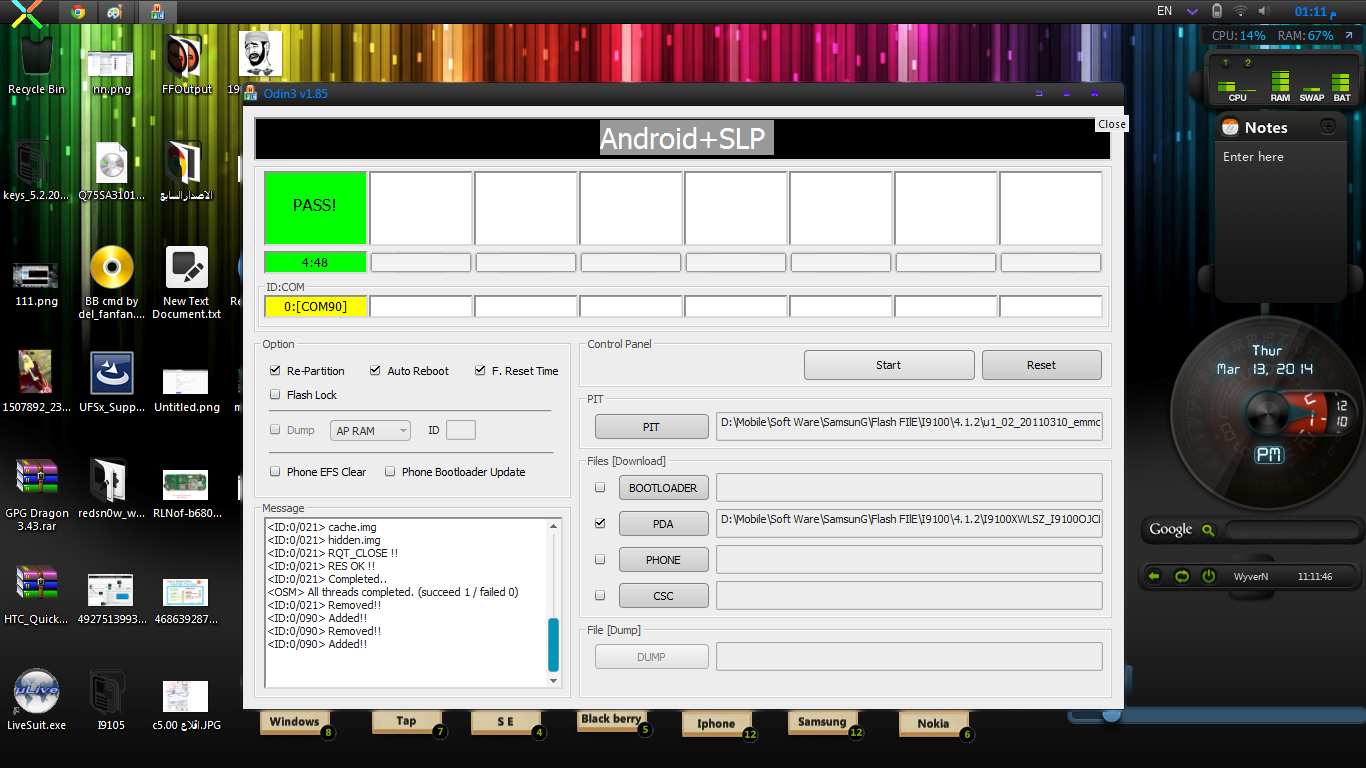The height and width of the screenshot is (768, 1366).
Task: Untick the checkbox beside PDA
Action: coord(600,523)
